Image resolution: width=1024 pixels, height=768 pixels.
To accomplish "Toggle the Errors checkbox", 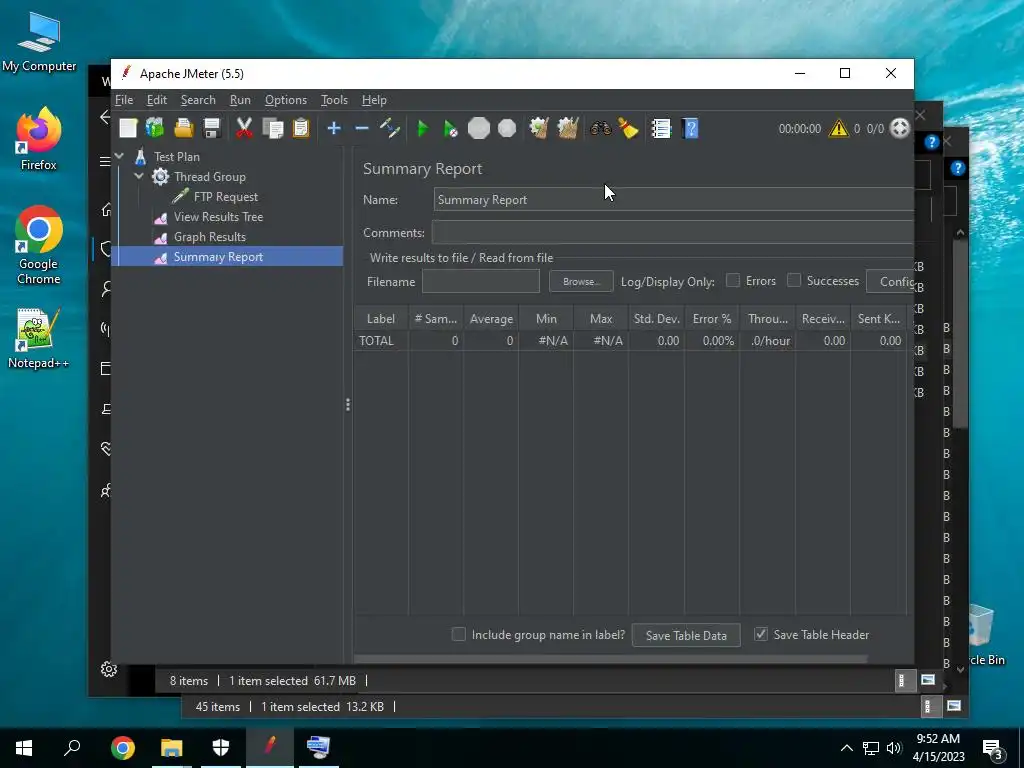I will pos(733,280).
